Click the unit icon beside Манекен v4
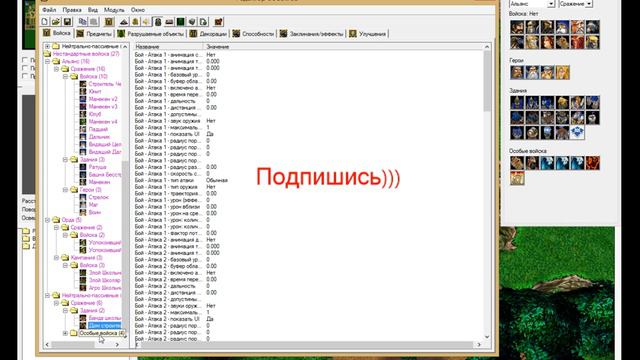The height and width of the screenshot is (360, 640). tap(83, 122)
